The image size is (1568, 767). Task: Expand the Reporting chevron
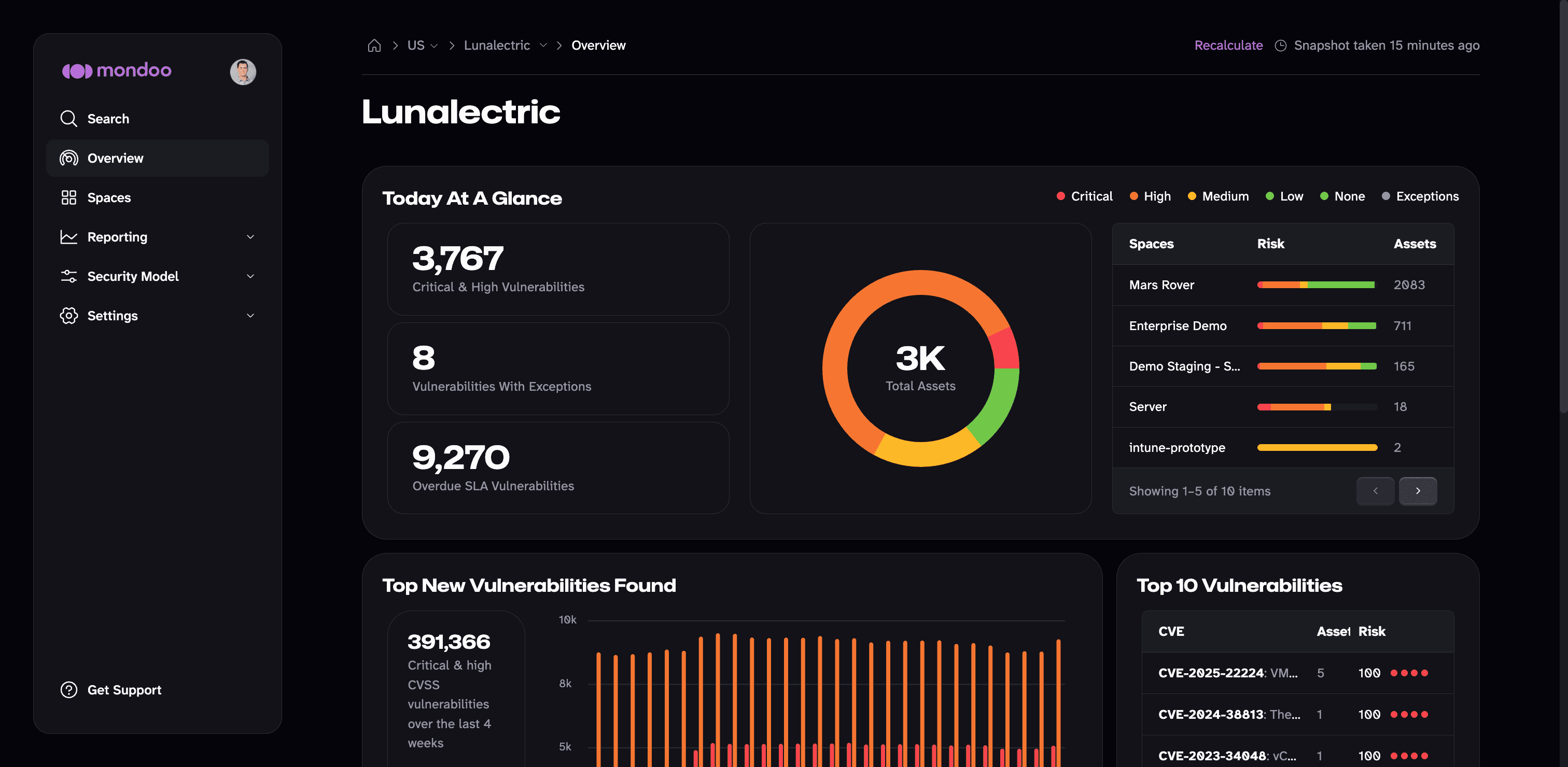pos(250,237)
